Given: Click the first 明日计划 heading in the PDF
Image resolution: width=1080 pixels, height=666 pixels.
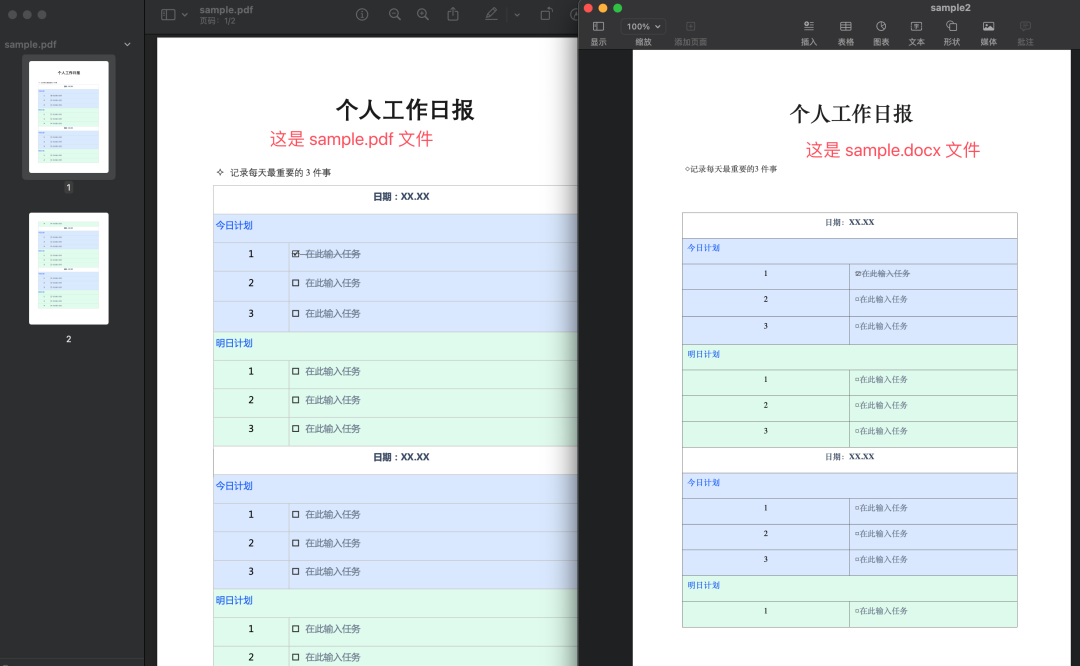Looking at the screenshot, I should click(x=234, y=343).
